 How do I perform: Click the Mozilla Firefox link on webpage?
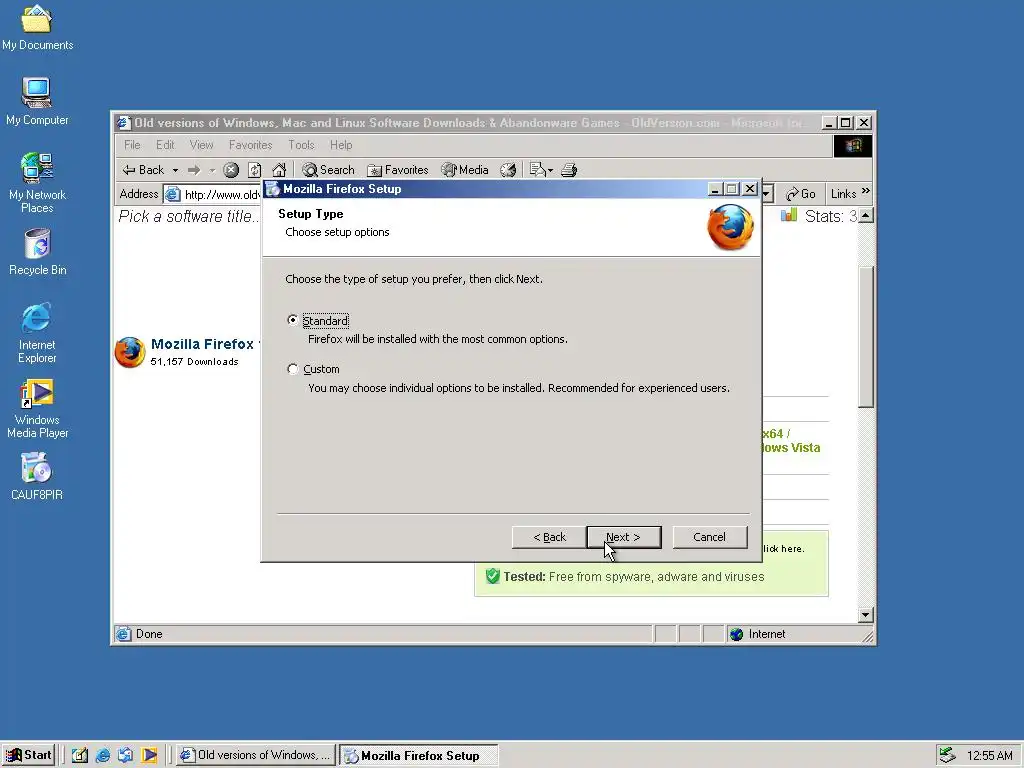[202, 344]
